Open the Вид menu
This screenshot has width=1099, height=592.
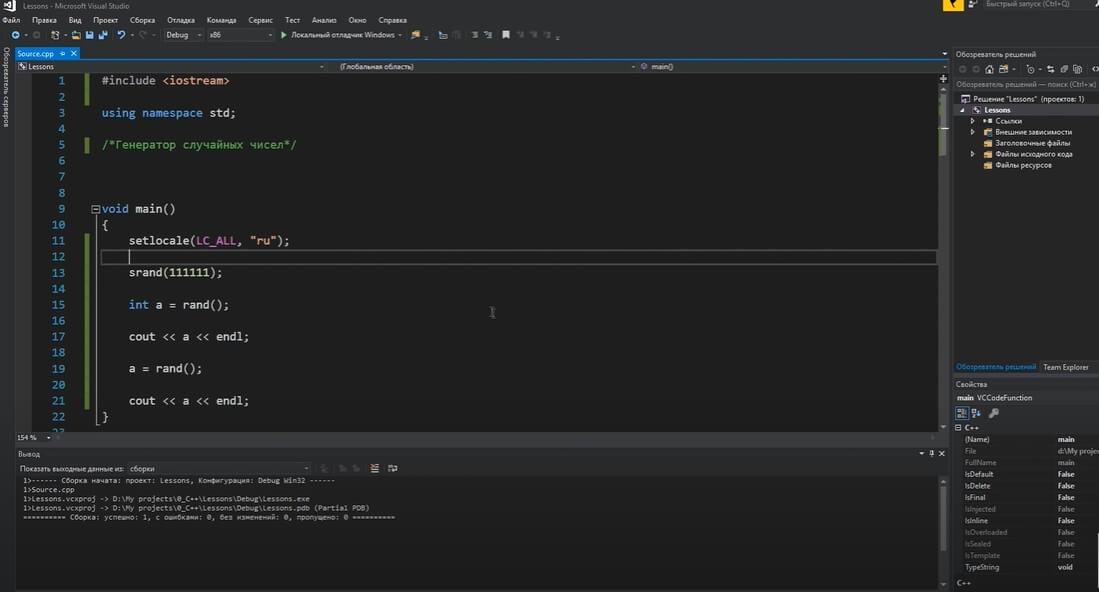coord(75,20)
